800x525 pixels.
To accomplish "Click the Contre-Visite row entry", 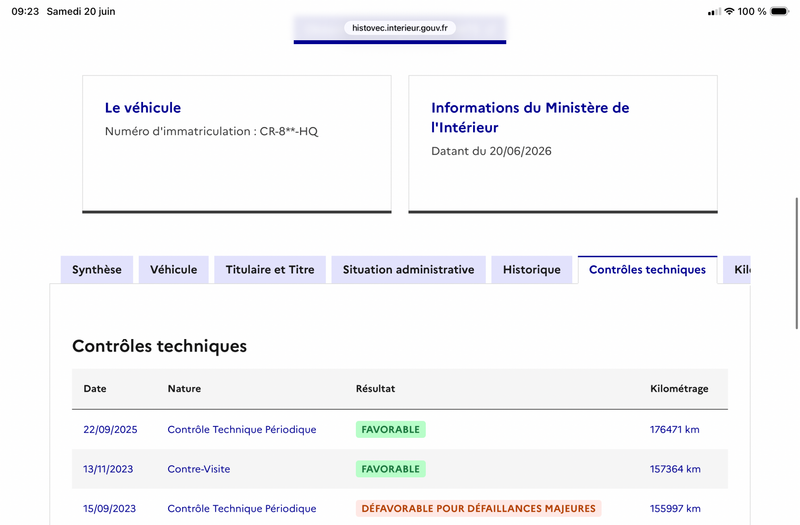I will pos(198,469).
